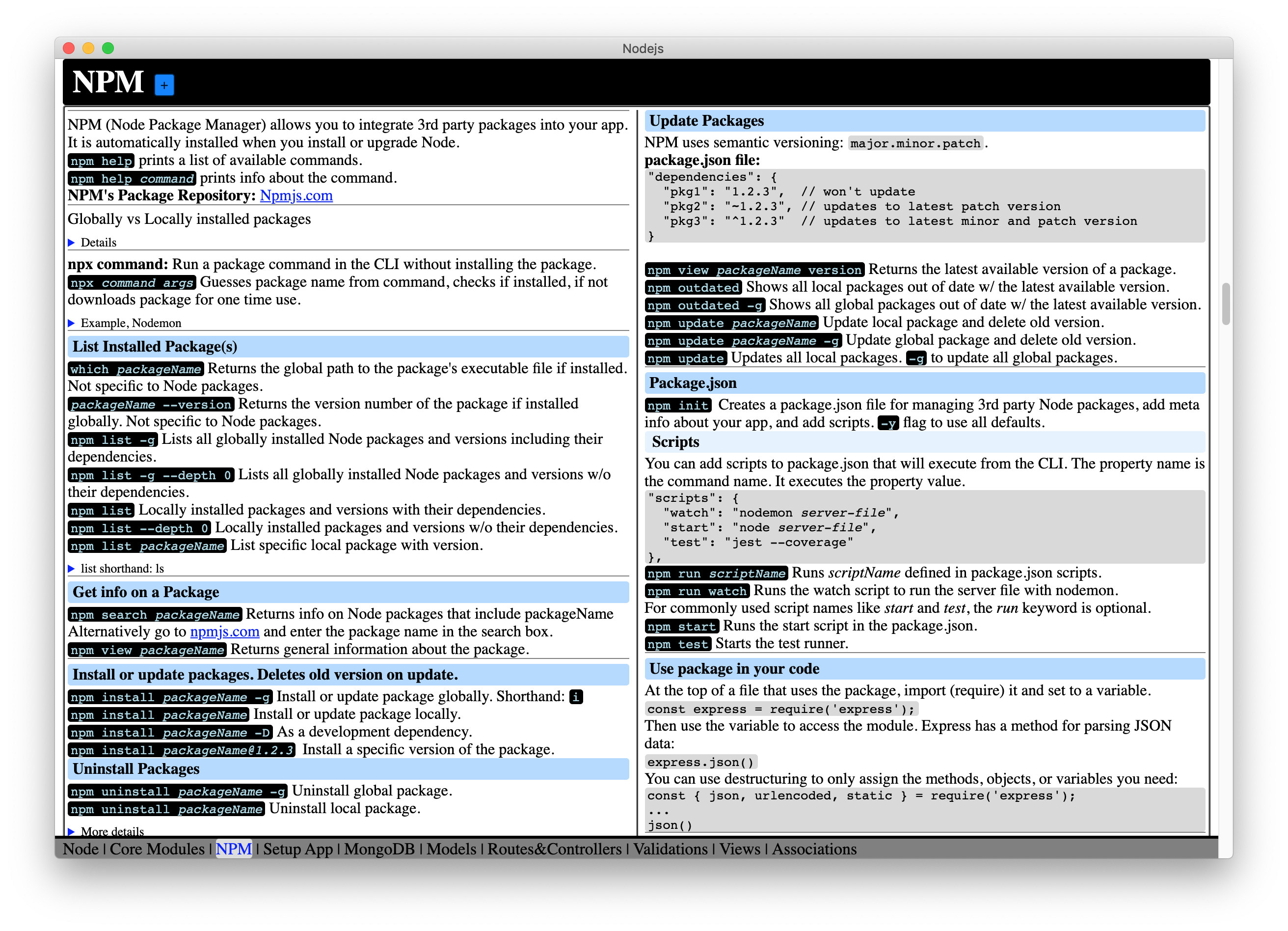Go to the Associations tab

click(814, 849)
